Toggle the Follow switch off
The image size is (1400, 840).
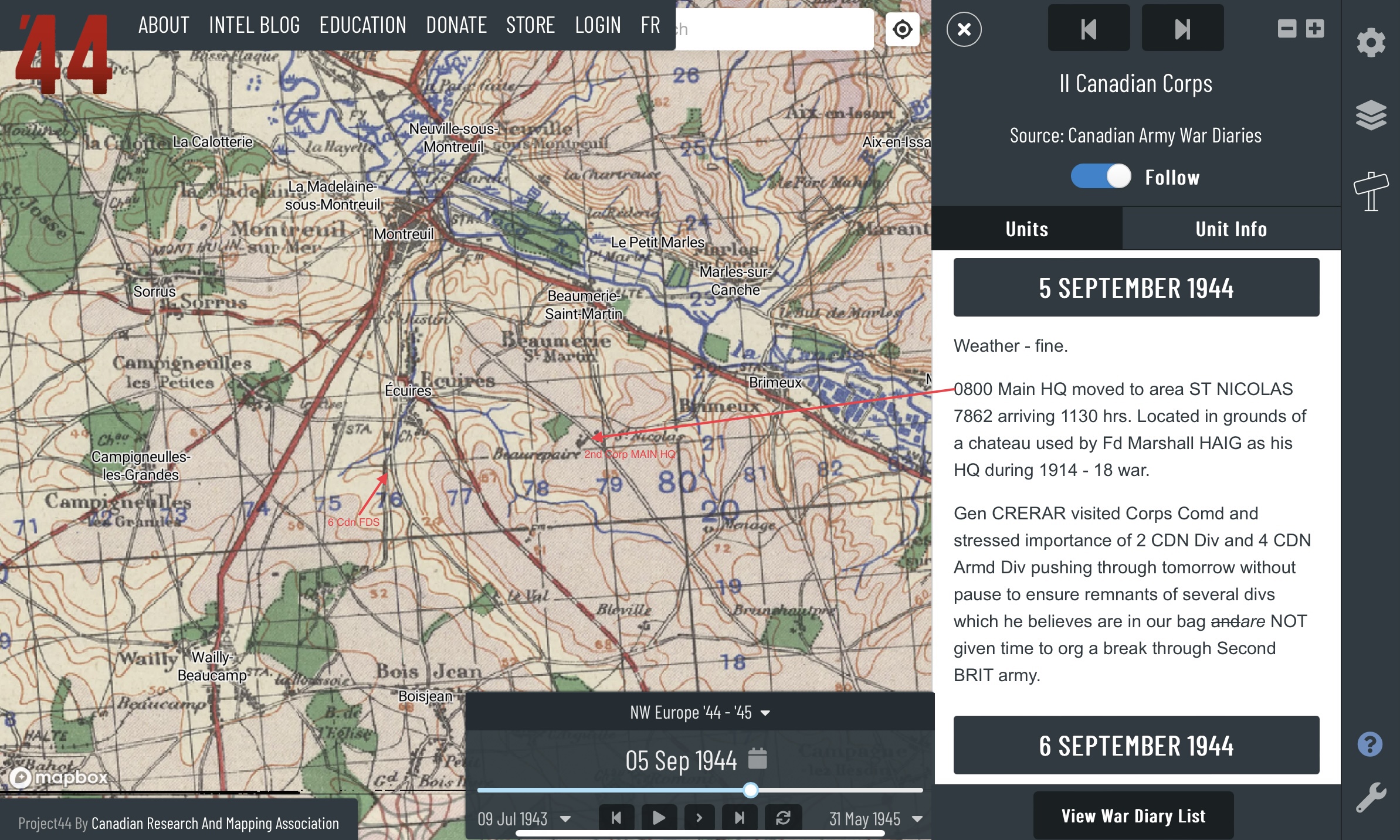click(x=1101, y=176)
